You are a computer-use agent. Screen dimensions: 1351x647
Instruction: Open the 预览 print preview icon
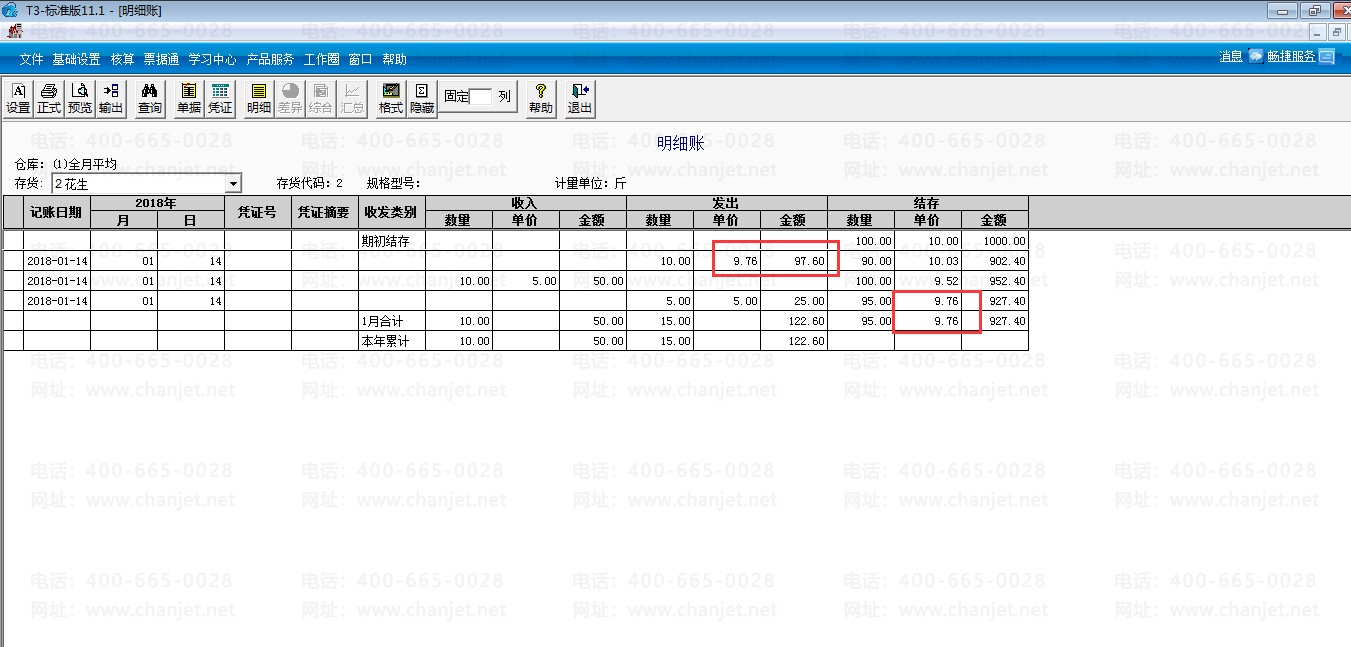pyautogui.click(x=80, y=98)
